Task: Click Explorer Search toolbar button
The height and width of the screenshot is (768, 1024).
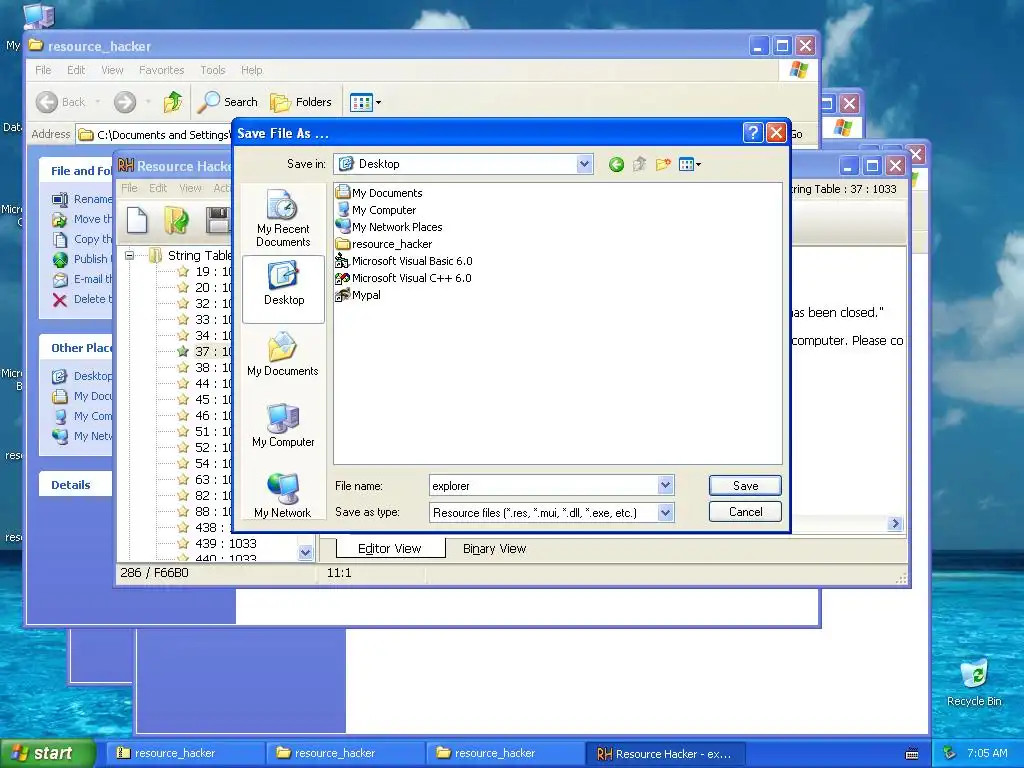Action: pyautogui.click(x=228, y=102)
